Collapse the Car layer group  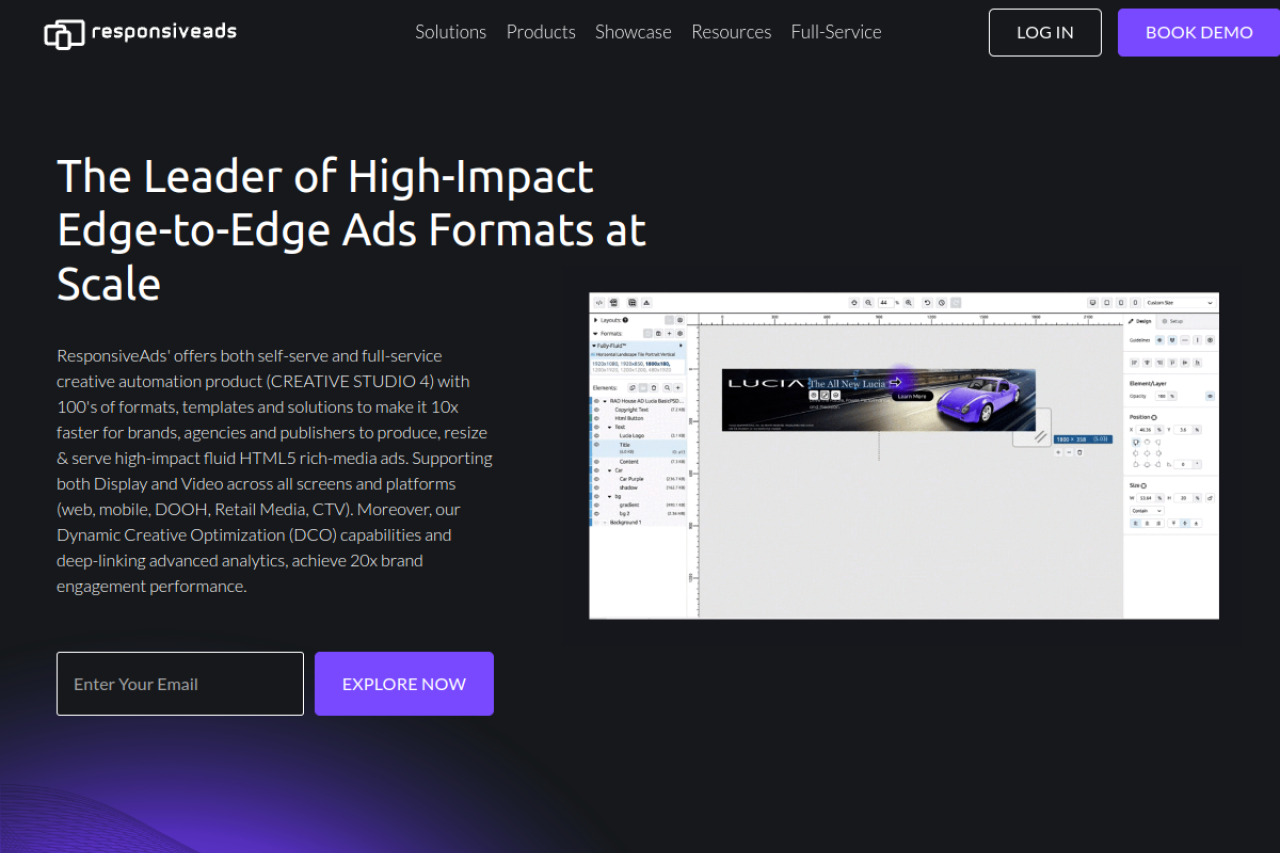pos(610,470)
